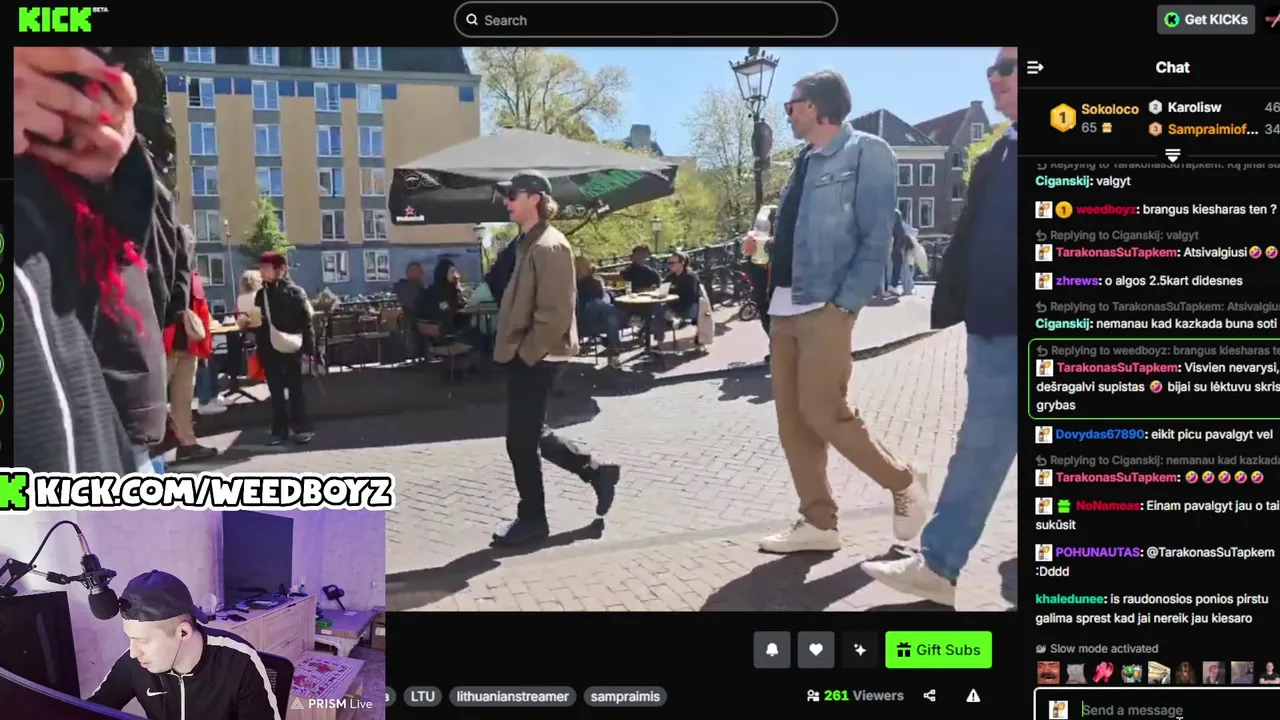
Task: Toggle stream notifications bell
Action: pyautogui.click(x=772, y=650)
